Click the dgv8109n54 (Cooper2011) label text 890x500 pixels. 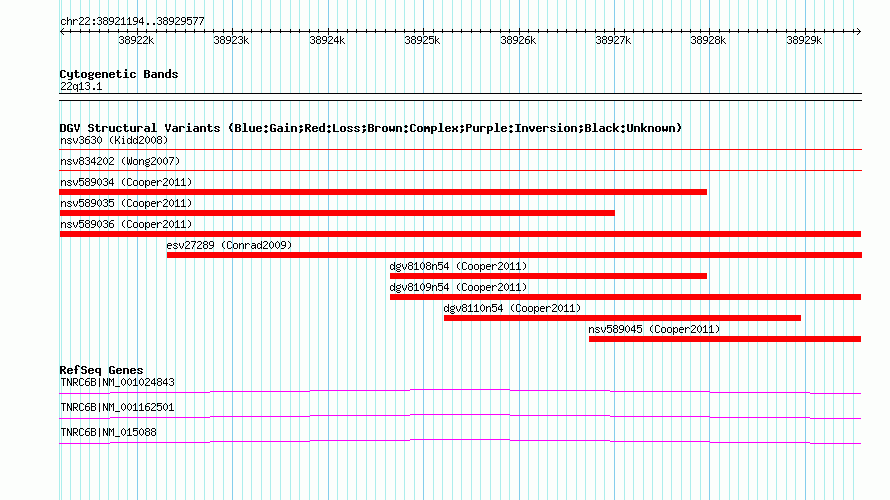click(x=459, y=287)
